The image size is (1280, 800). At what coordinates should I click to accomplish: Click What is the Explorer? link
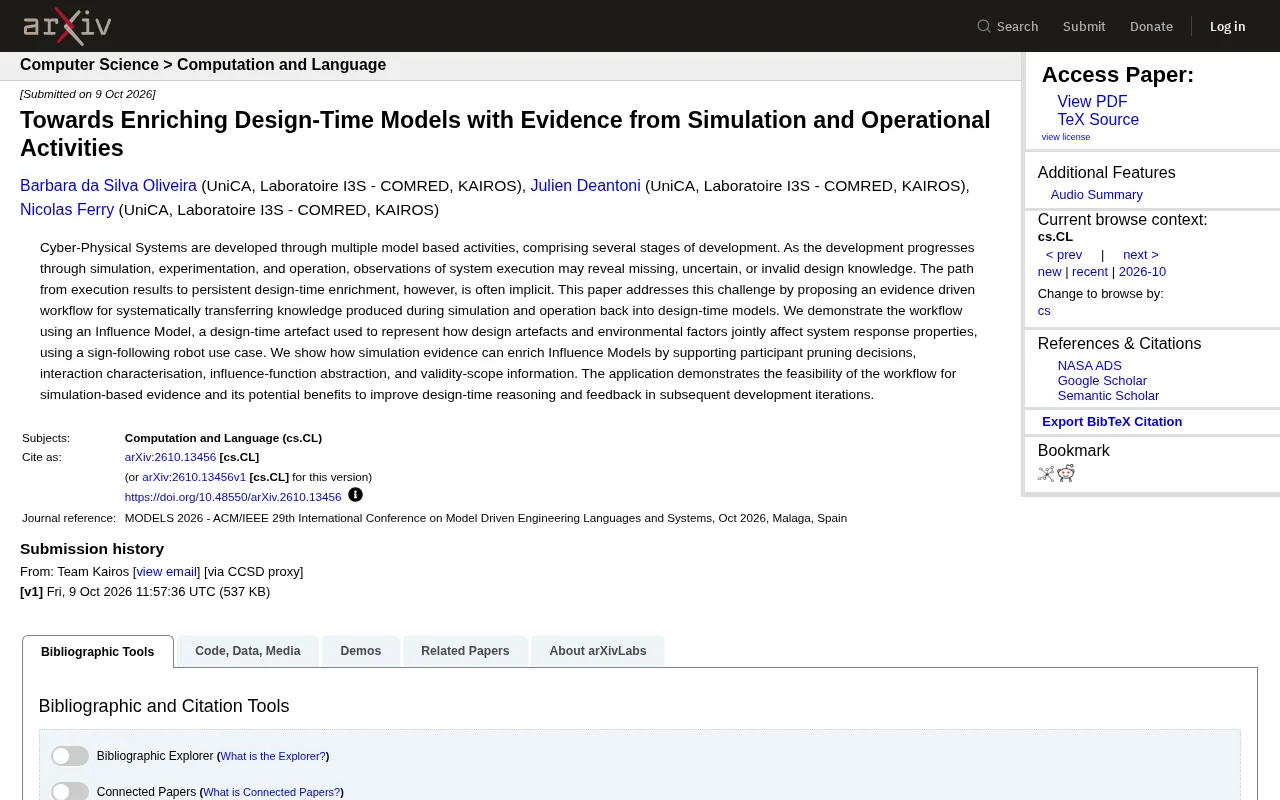click(273, 757)
